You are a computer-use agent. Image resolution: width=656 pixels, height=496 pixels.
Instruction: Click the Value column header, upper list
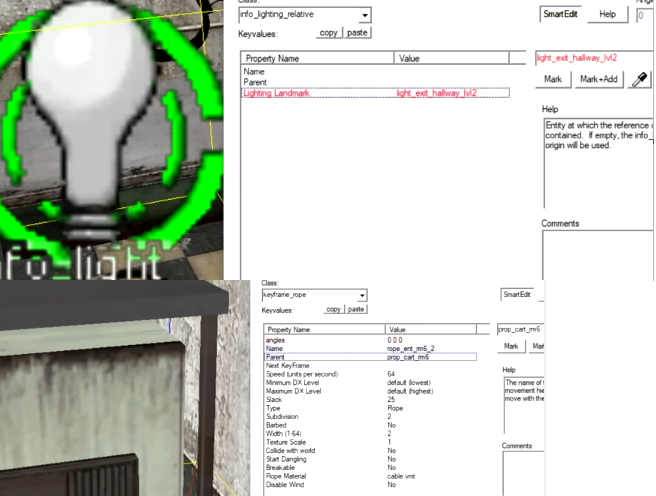point(451,59)
